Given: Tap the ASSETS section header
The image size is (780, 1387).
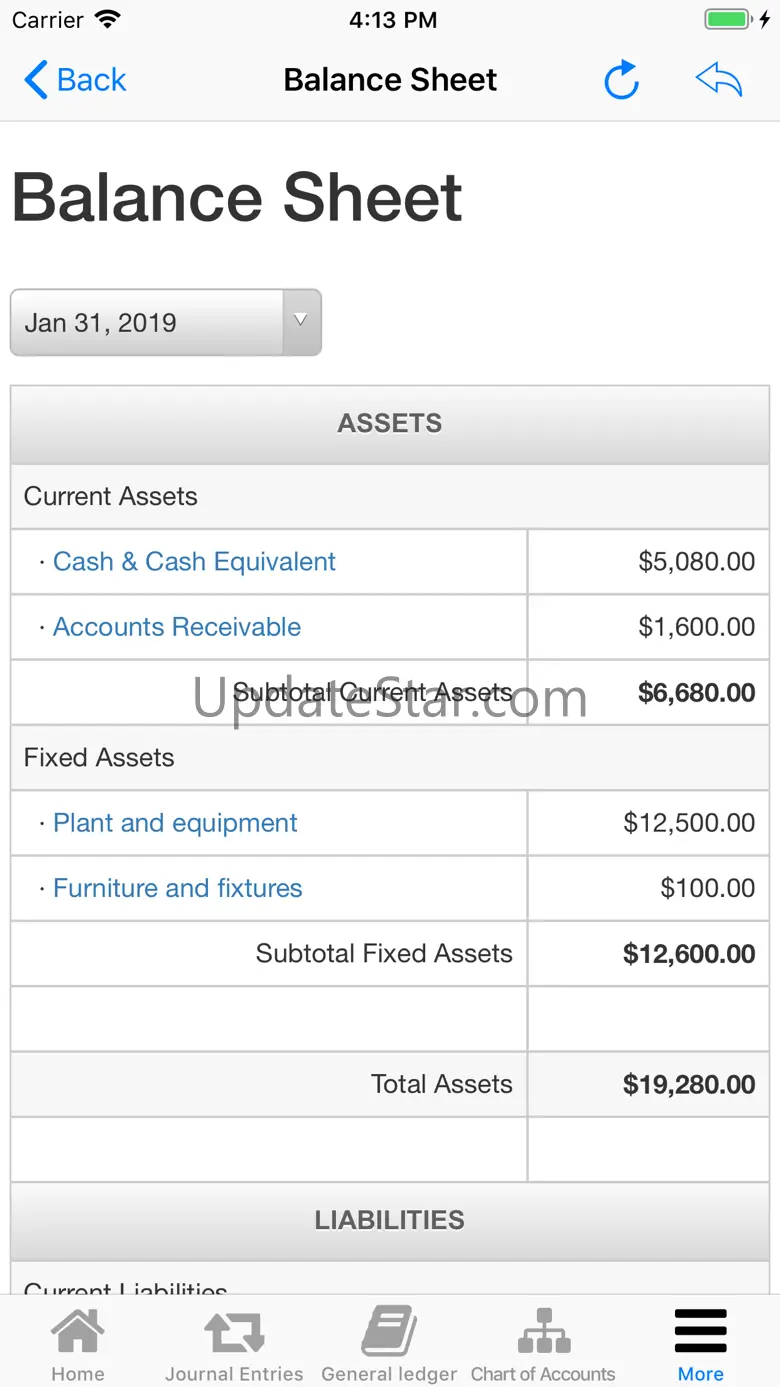Looking at the screenshot, I should (390, 424).
